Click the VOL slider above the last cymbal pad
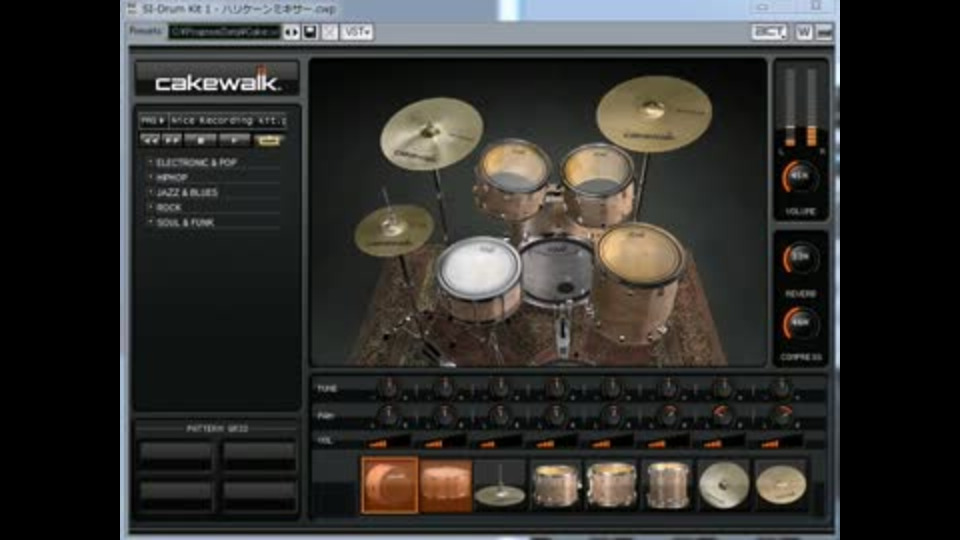 (x=779, y=441)
